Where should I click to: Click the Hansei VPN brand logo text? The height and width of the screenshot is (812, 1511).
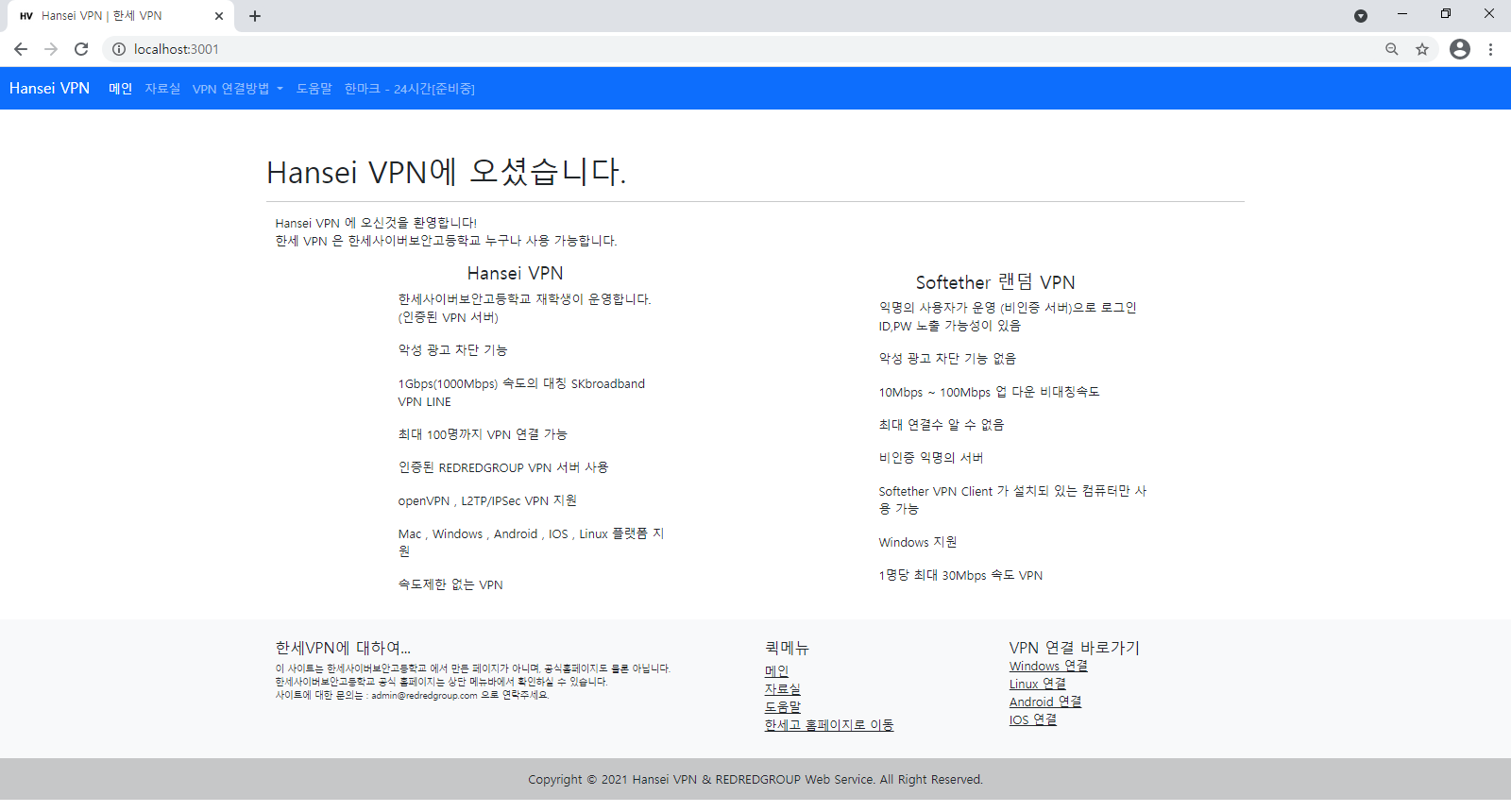(49, 89)
